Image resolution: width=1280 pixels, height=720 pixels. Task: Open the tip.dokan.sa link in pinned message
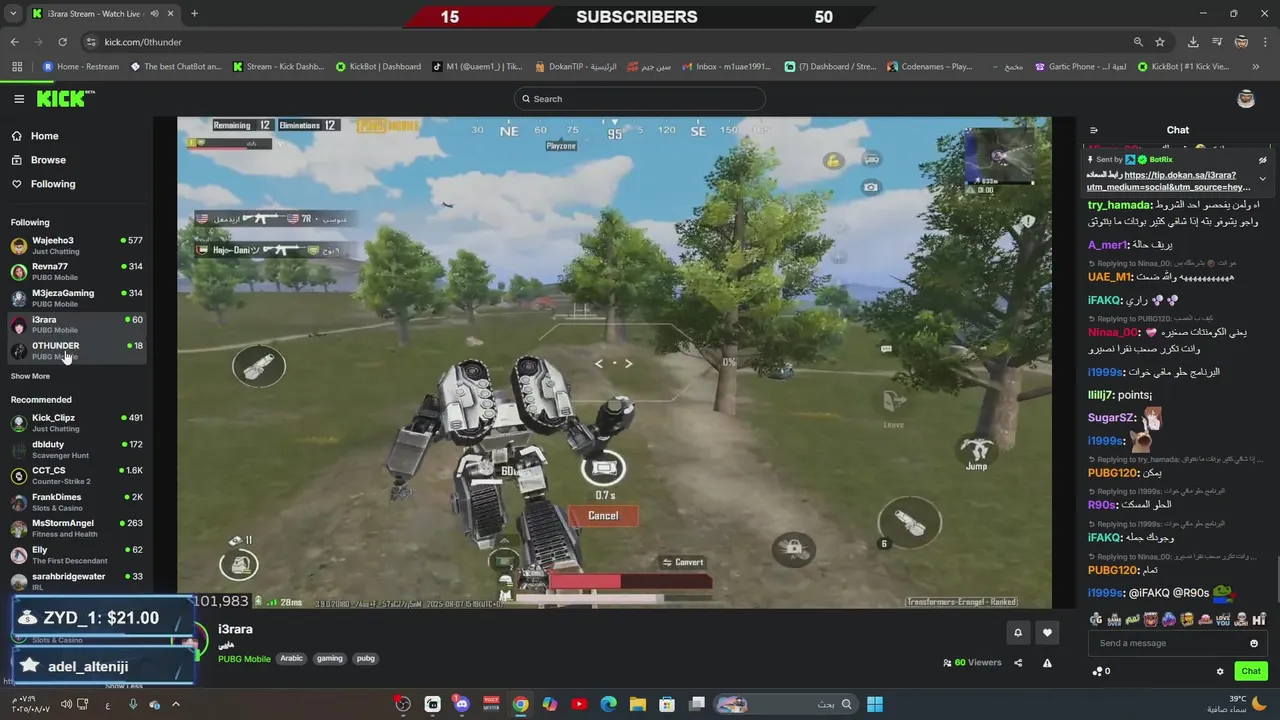coord(1170,181)
